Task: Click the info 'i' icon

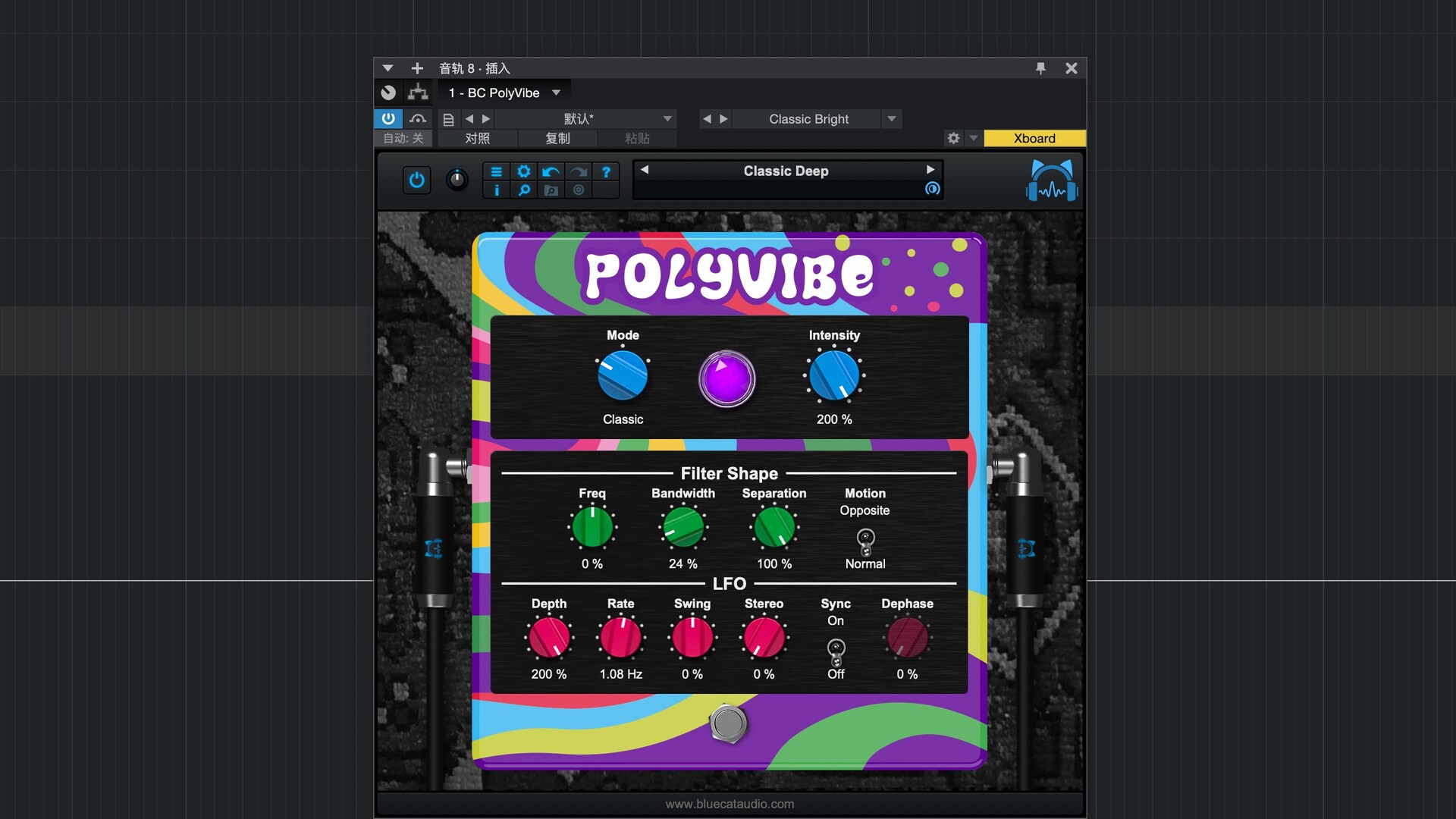Action: point(496,190)
